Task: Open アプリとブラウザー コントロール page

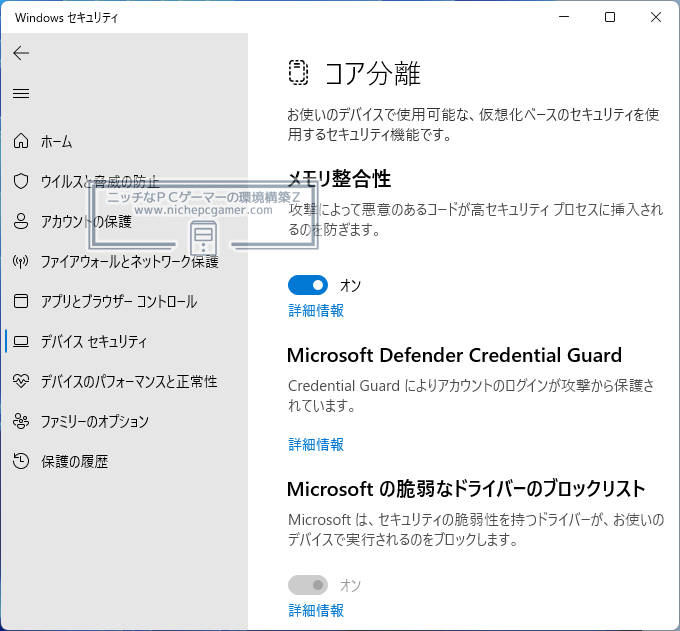Action: coord(119,301)
